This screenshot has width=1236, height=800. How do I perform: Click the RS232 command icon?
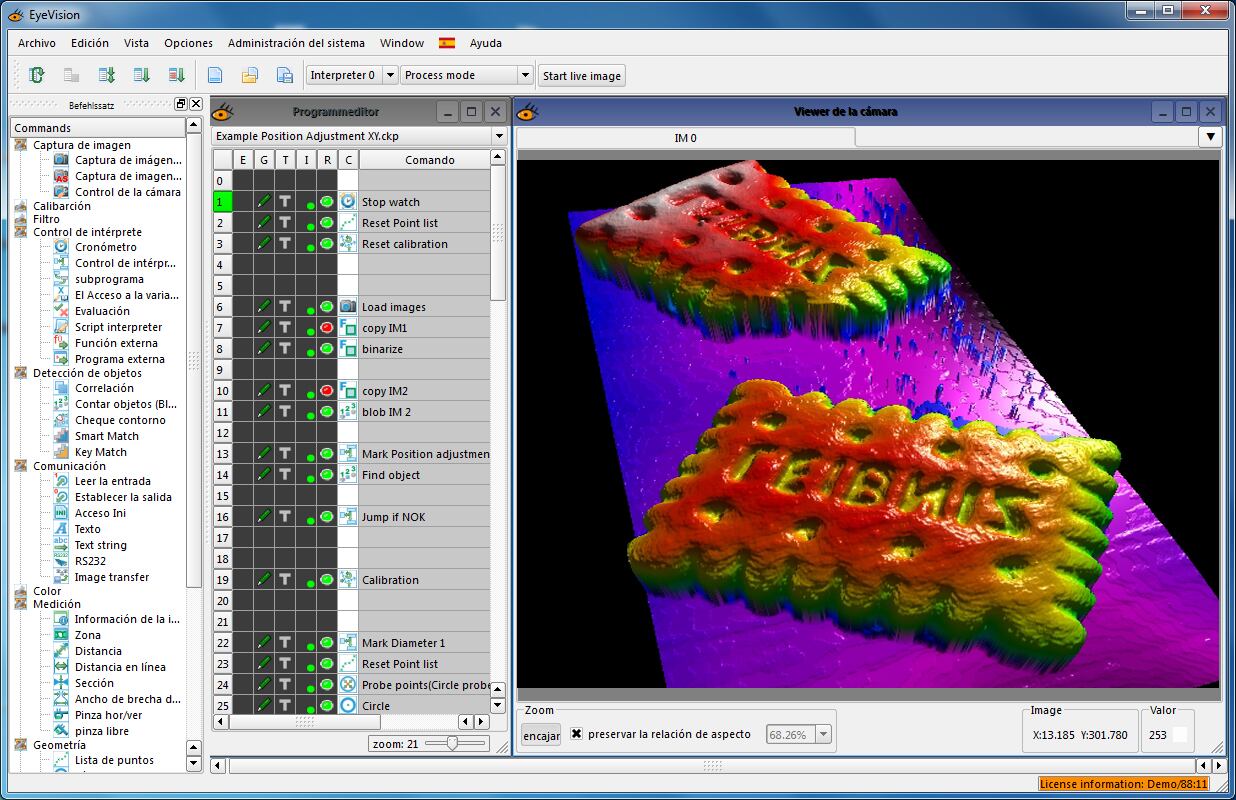point(61,561)
